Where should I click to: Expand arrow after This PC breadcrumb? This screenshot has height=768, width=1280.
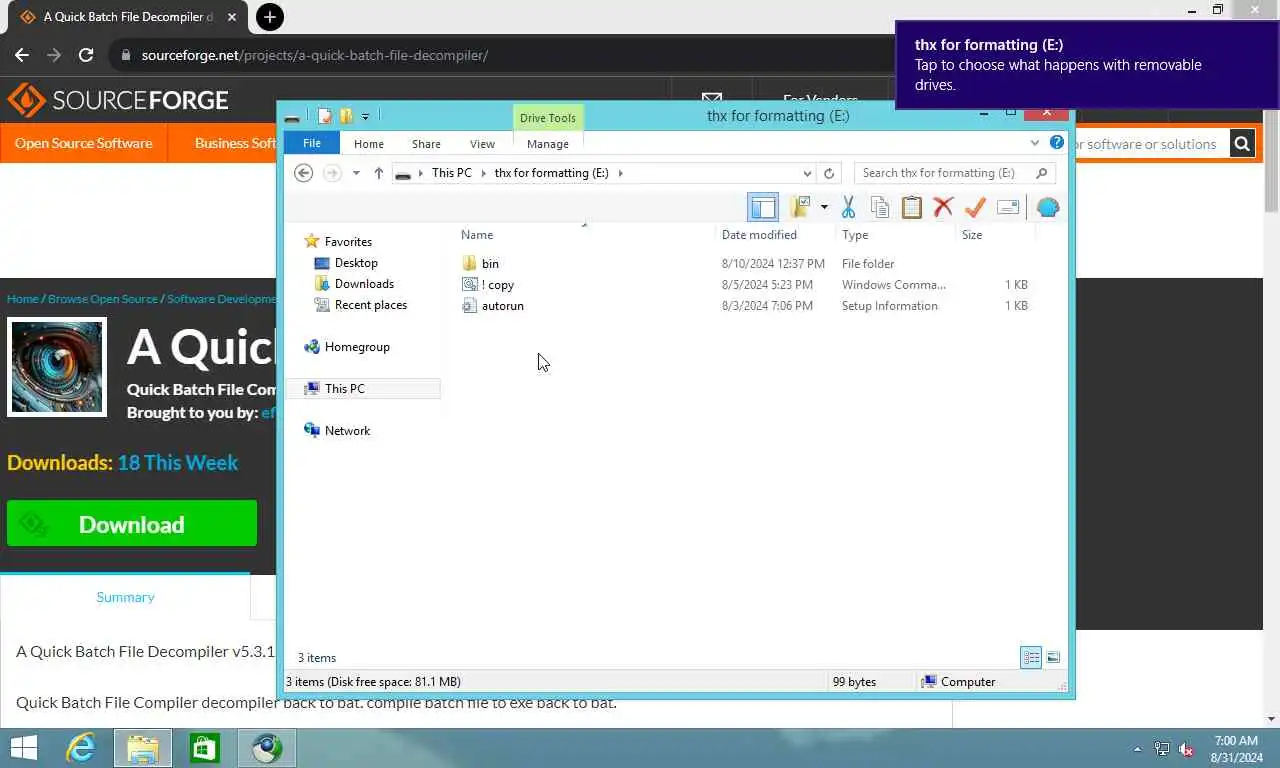coord(483,173)
